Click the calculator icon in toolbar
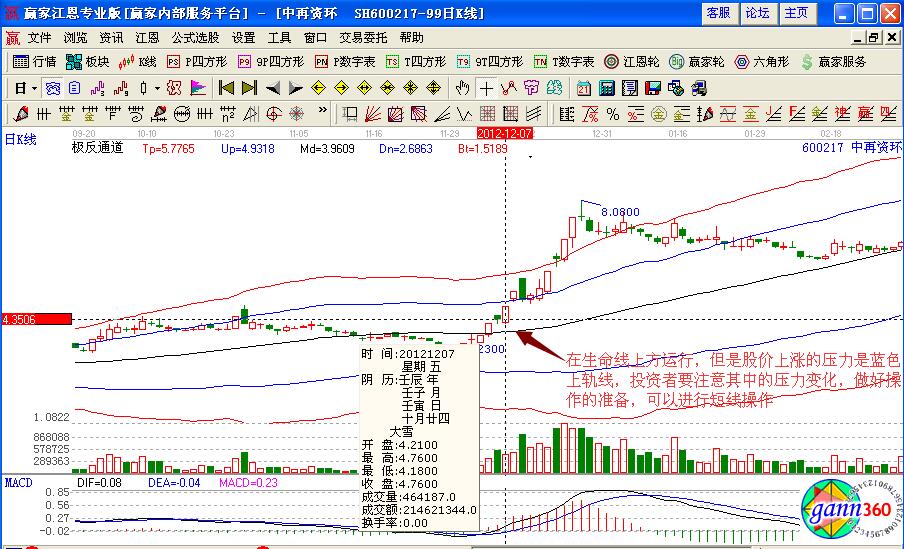 pyautogui.click(x=605, y=88)
